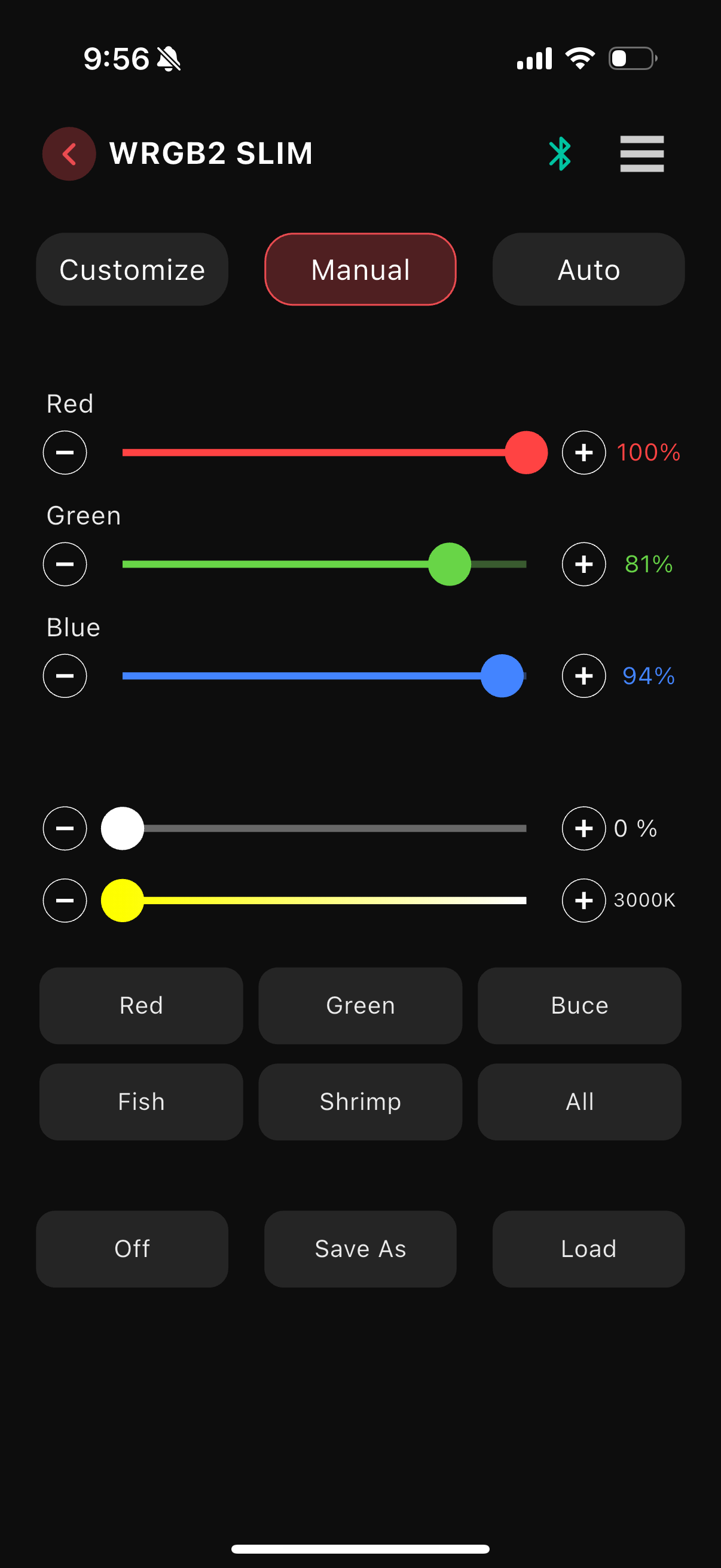The image size is (721, 1568).
Task: Lower color temperature with minus button
Action: pos(65,900)
